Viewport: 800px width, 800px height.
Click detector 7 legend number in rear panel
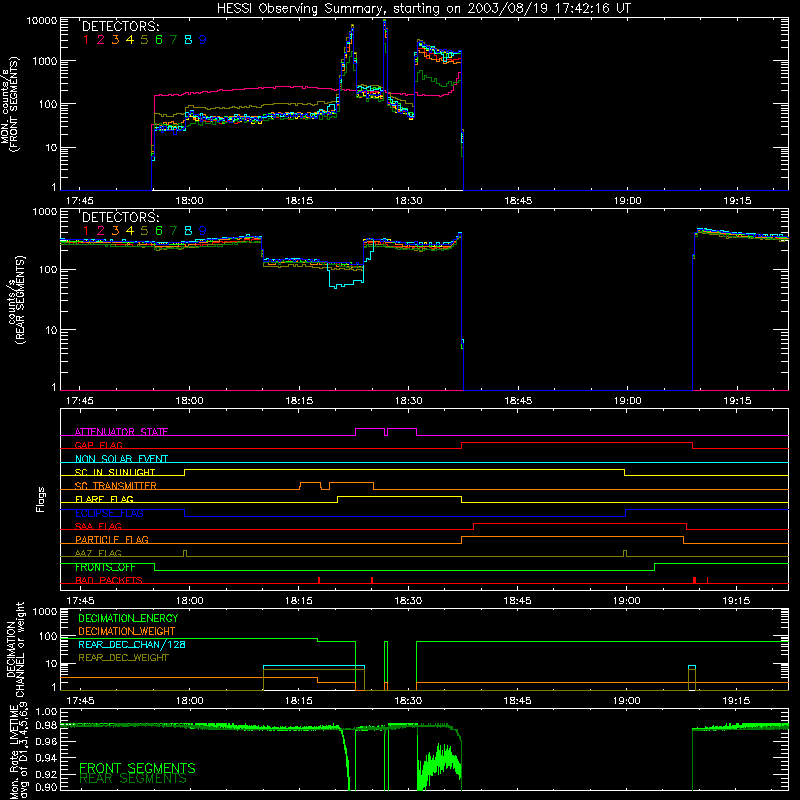[173, 231]
